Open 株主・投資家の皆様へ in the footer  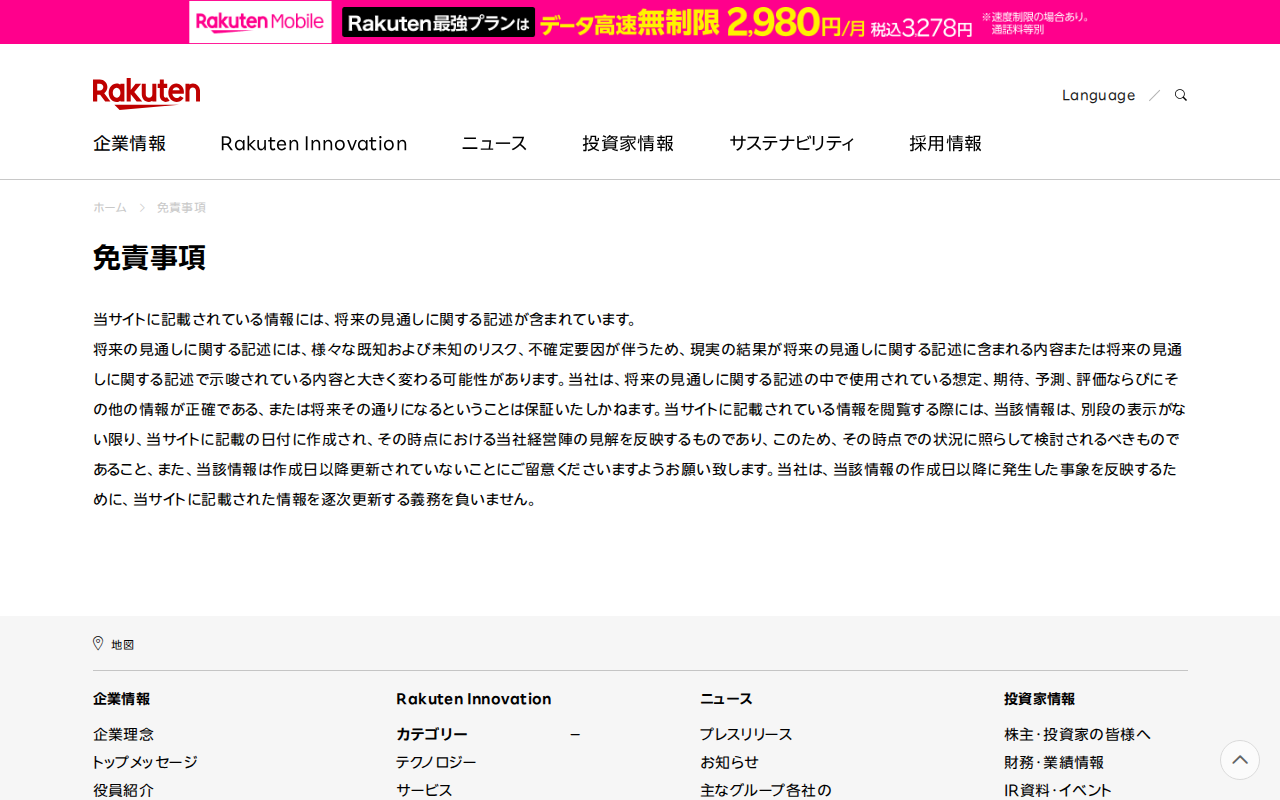(1077, 733)
